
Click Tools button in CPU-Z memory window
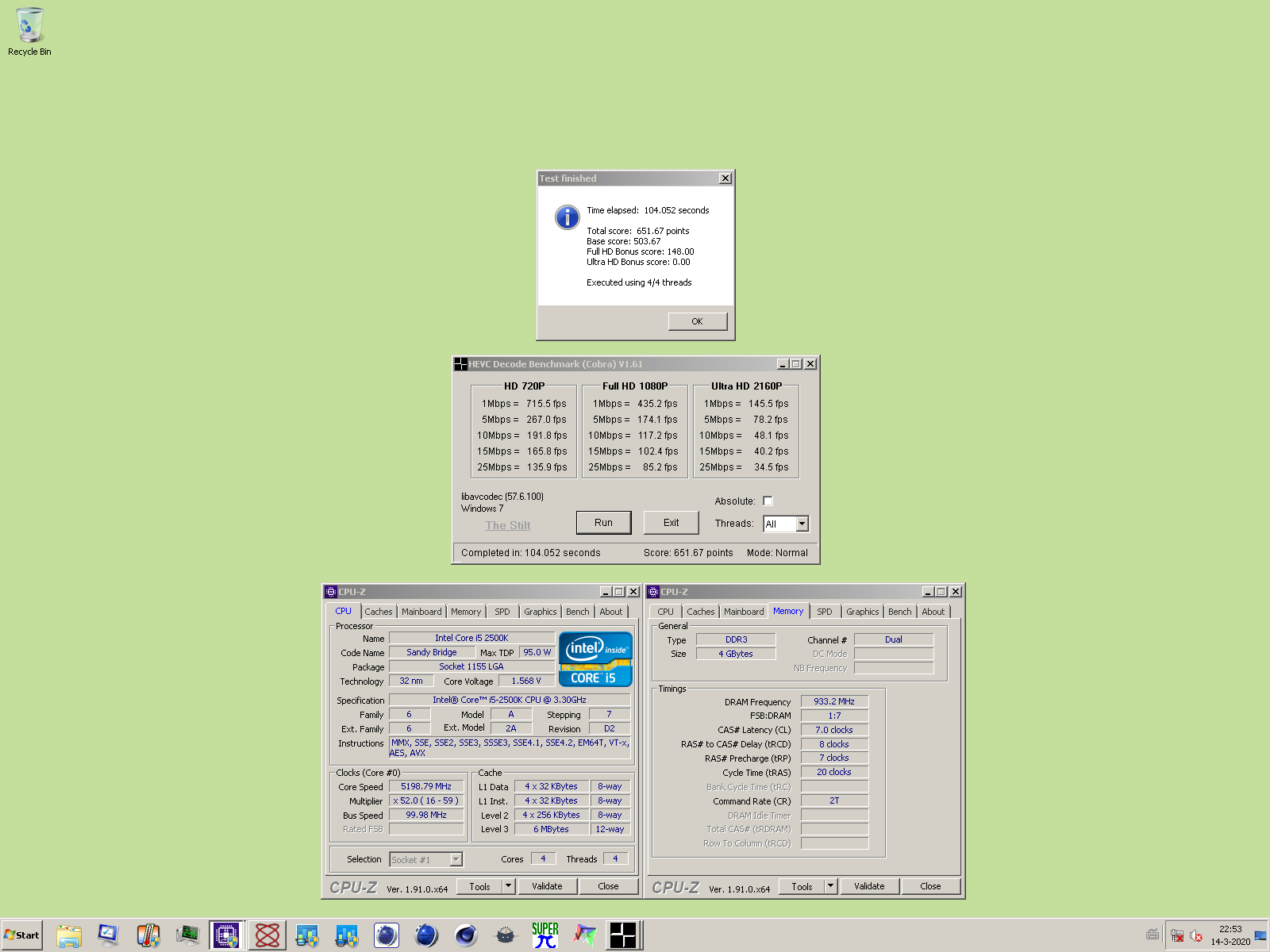coord(802,886)
